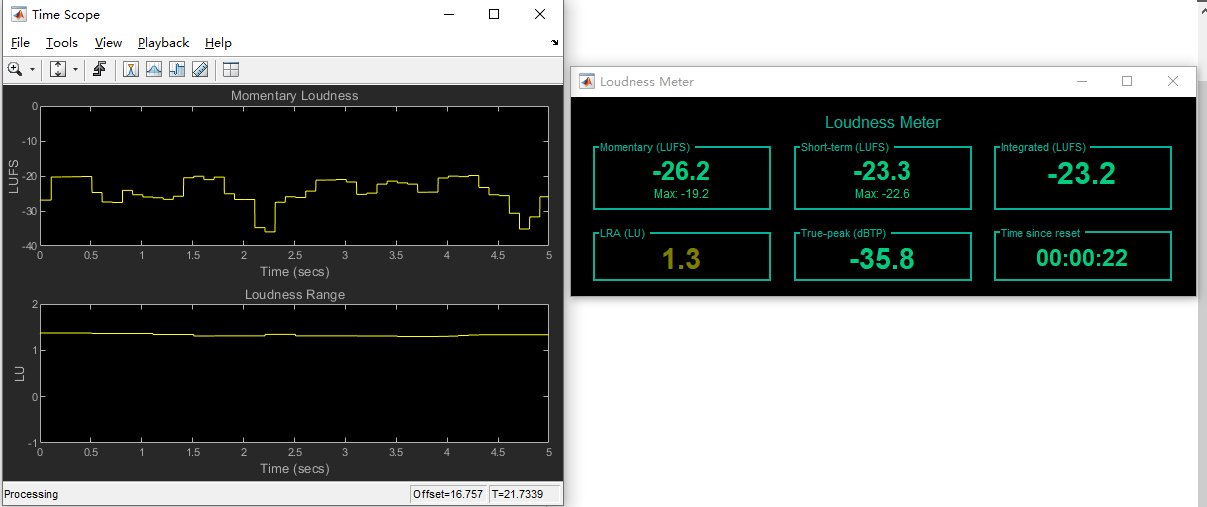Click the Momentary value -26.2
This screenshot has width=1207, height=507.
click(681, 172)
